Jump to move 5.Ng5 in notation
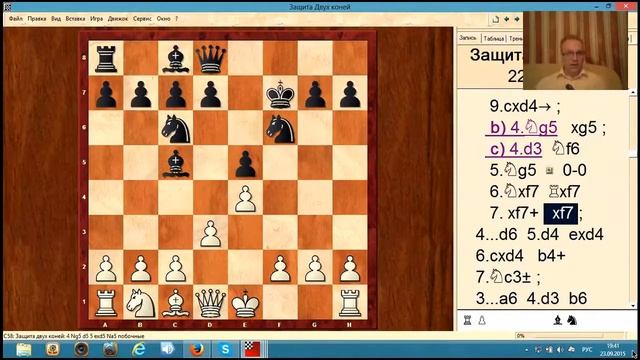Screen dimensions: 640x360 513,170
